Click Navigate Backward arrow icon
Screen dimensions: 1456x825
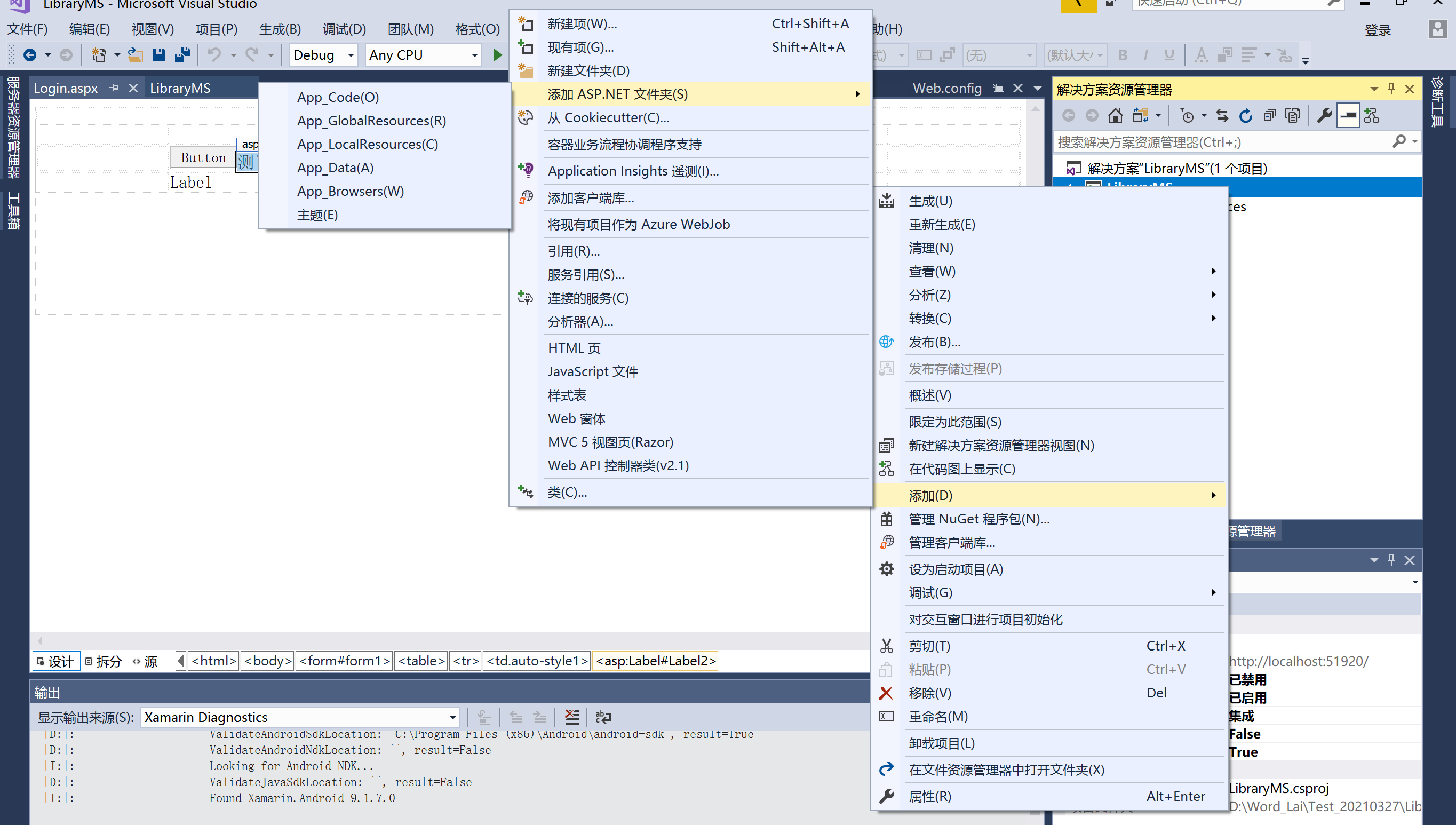30,55
